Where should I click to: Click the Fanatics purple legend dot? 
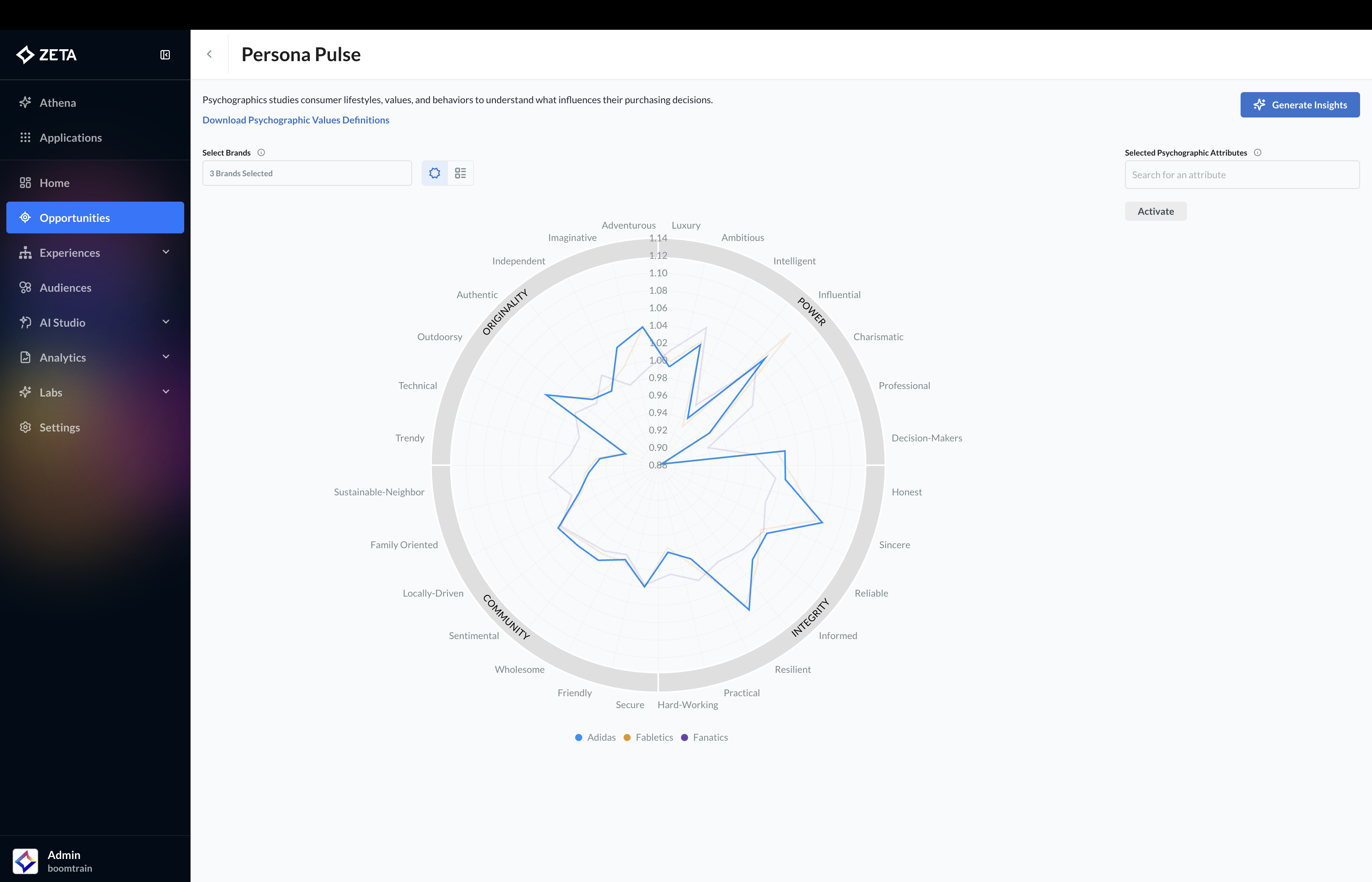[x=684, y=738]
